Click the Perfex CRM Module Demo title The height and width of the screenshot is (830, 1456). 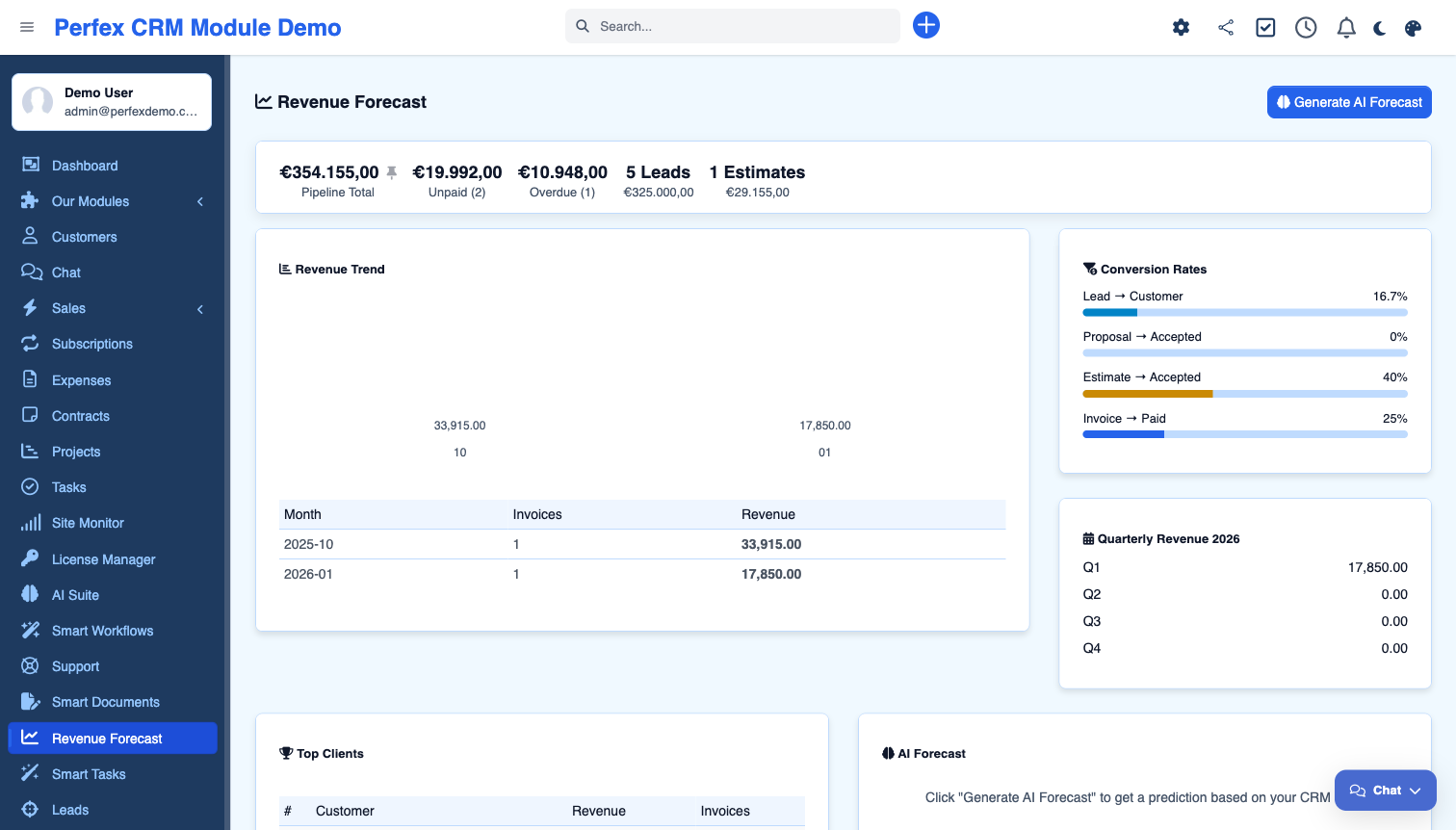197,28
